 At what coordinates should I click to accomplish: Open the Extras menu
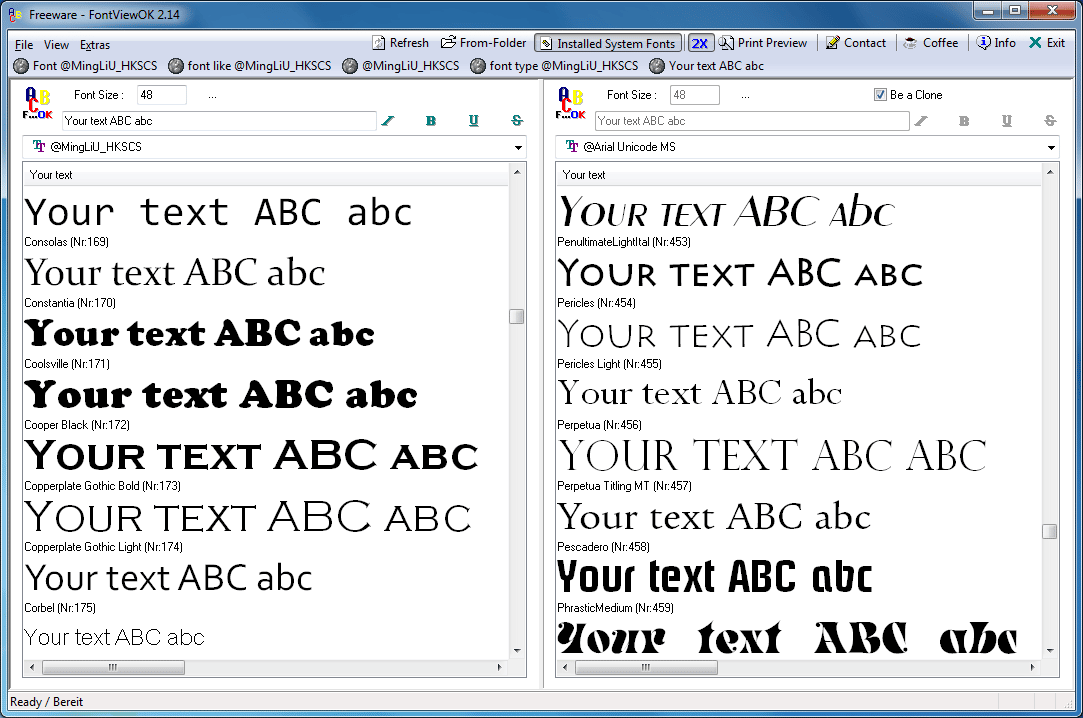click(95, 45)
